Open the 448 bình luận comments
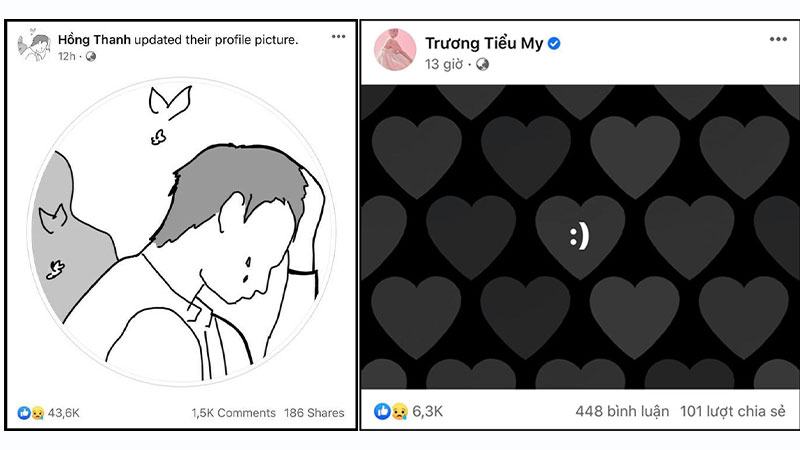 point(622,411)
